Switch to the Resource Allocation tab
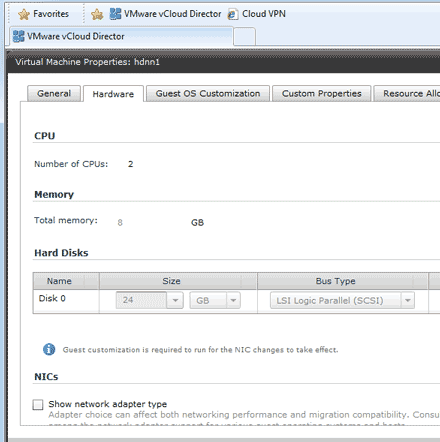The image size is (440, 442). [x=407, y=94]
